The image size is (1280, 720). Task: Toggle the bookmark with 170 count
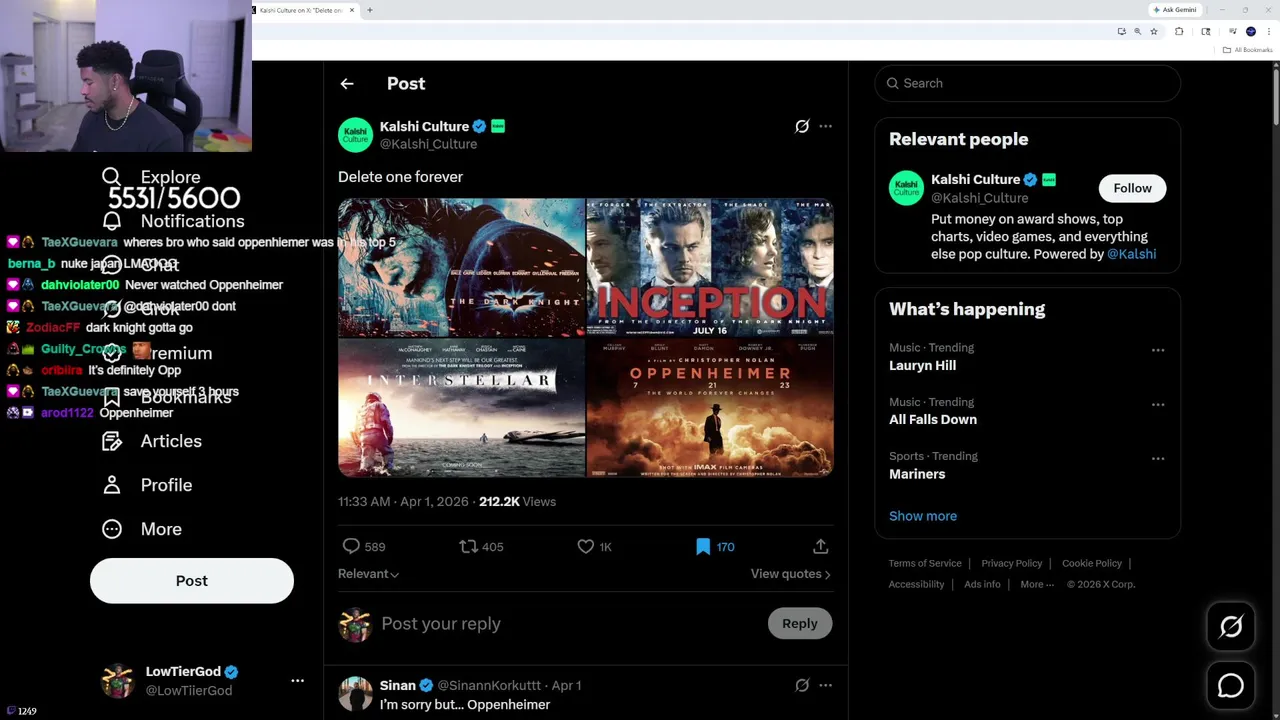703,546
